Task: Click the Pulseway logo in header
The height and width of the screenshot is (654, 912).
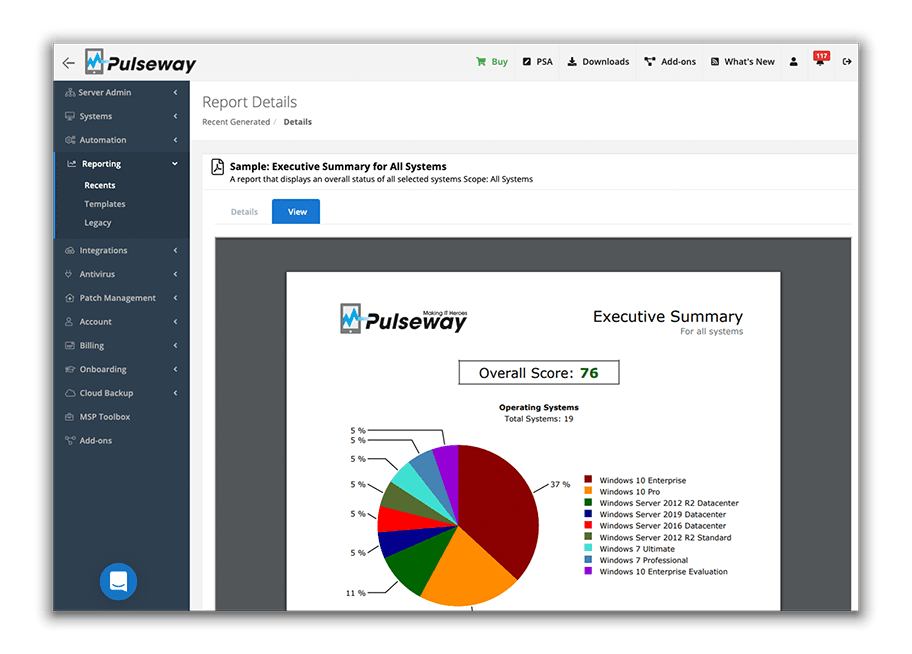Action: pos(140,62)
